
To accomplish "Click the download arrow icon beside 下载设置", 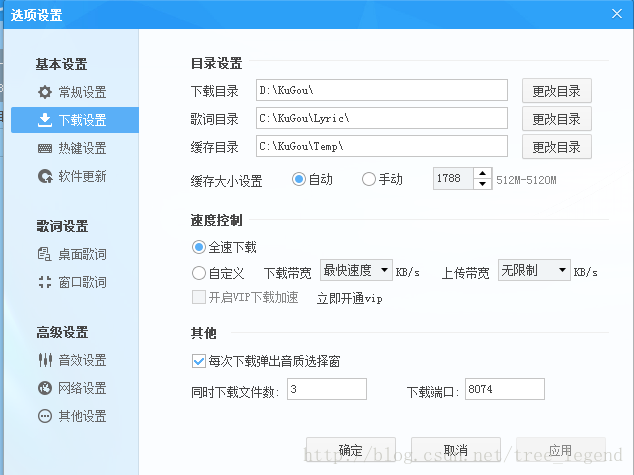I will tap(45, 120).
